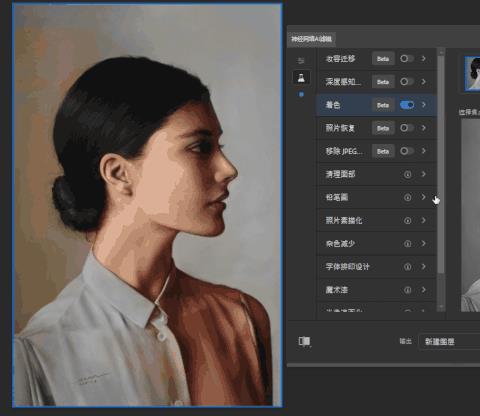Open the featured filters list icon

pos(301,61)
